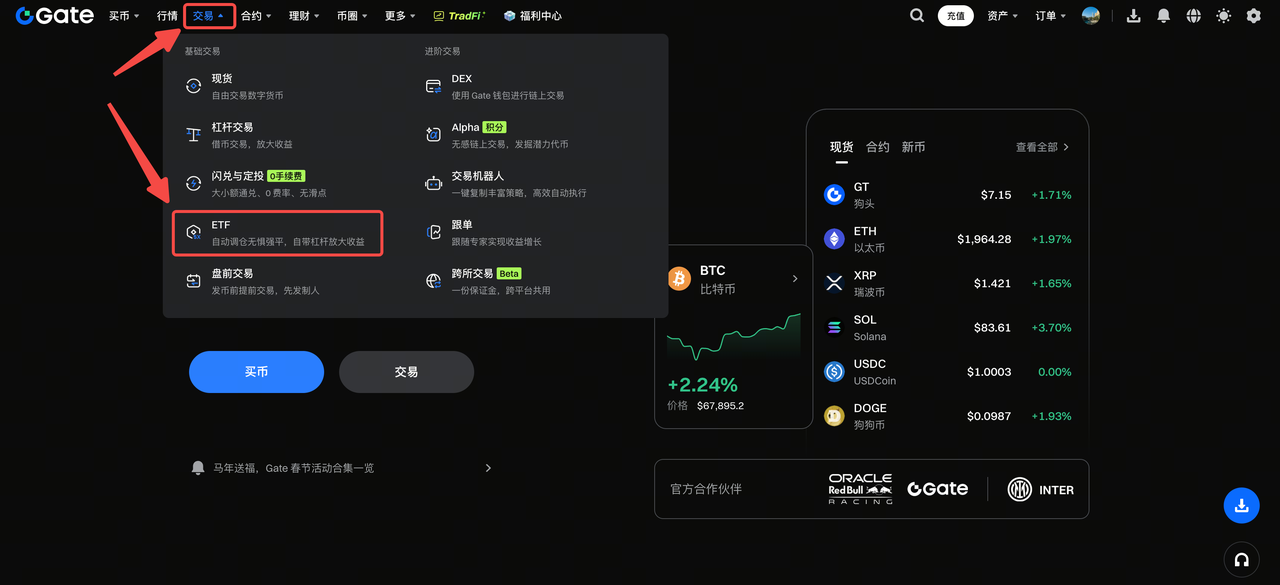Switch to the 新币 market tab
The width and height of the screenshot is (1280, 585).
(x=913, y=147)
